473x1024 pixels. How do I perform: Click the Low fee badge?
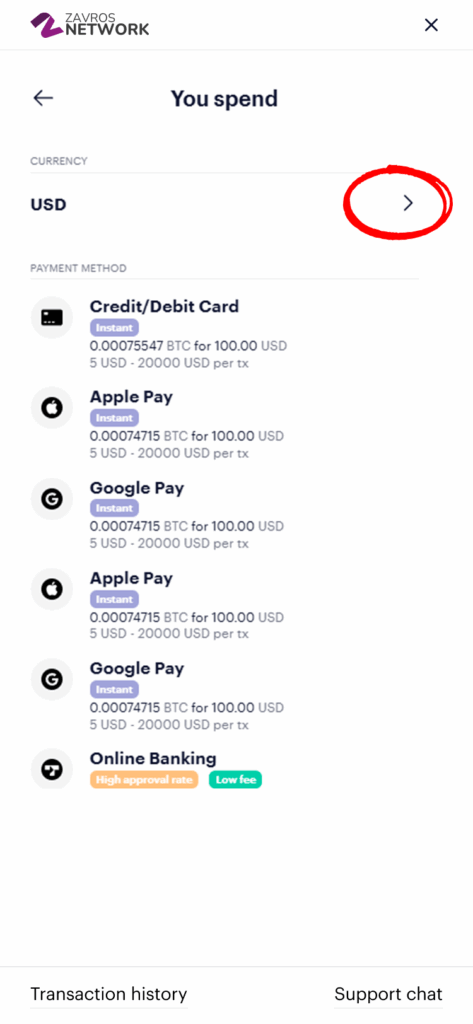pyautogui.click(x=235, y=779)
